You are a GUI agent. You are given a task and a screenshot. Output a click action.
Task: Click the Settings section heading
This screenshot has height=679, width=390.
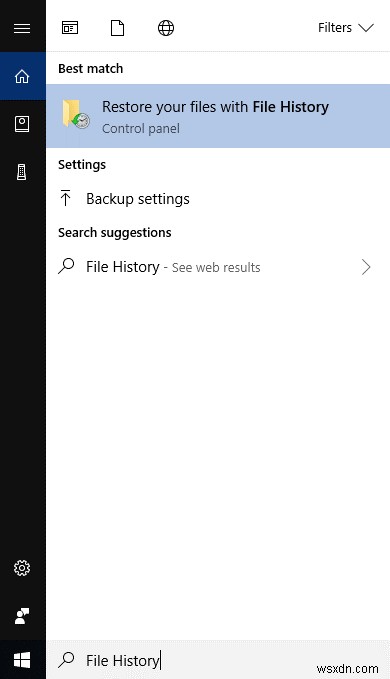pos(82,165)
